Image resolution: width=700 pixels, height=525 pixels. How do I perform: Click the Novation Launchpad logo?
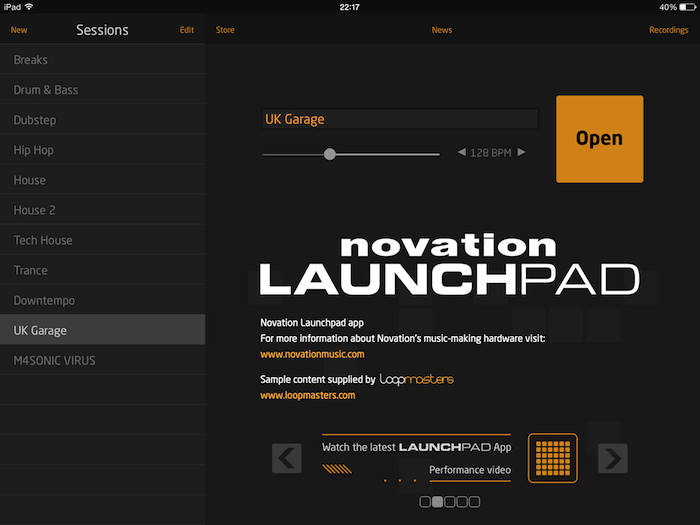pos(450,264)
